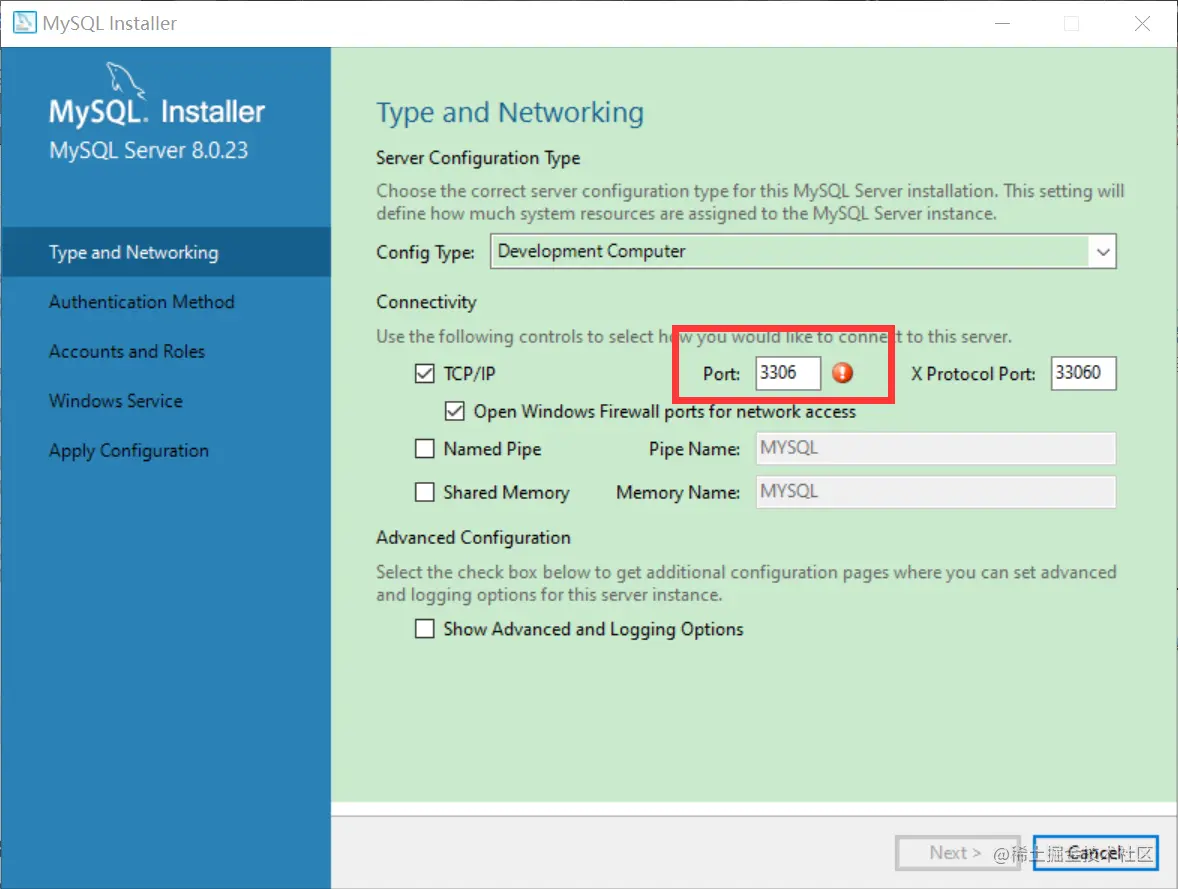Click the Port field containing 3306
This screenshot has height=889, width=1178.
click(x=788, y=373)
